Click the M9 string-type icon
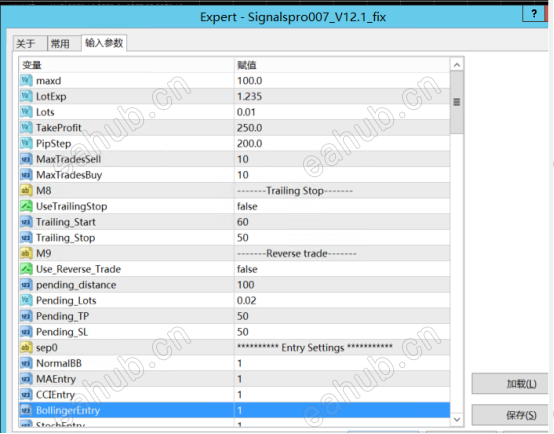Image resolution: width=554 pixels, height=434 pixels. tap(26, 253)
